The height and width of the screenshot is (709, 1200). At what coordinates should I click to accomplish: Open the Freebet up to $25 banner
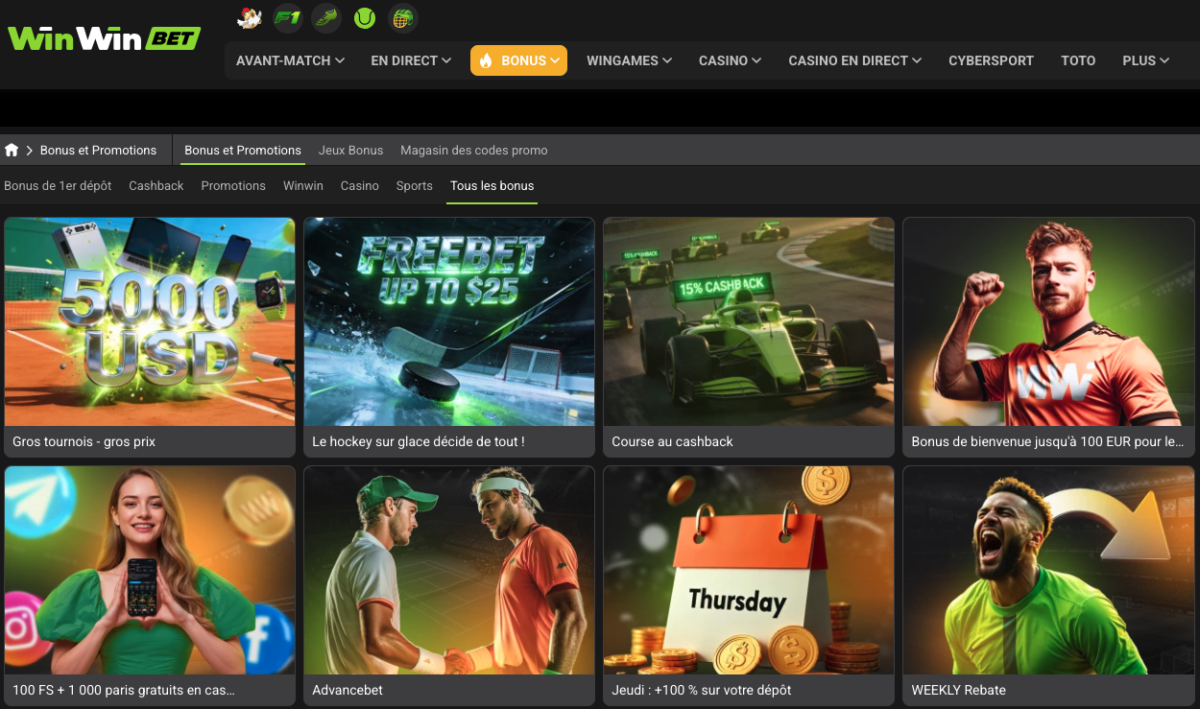(449, 322)
